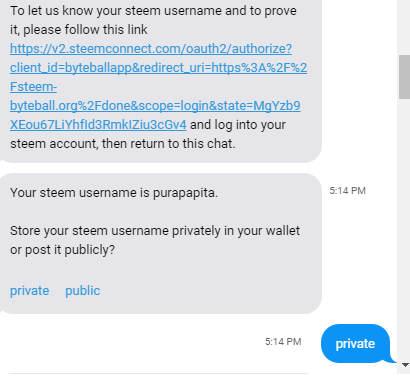Click scrollbar track below the thumb
The image size is (410, 383).
(x=404, y=227)
